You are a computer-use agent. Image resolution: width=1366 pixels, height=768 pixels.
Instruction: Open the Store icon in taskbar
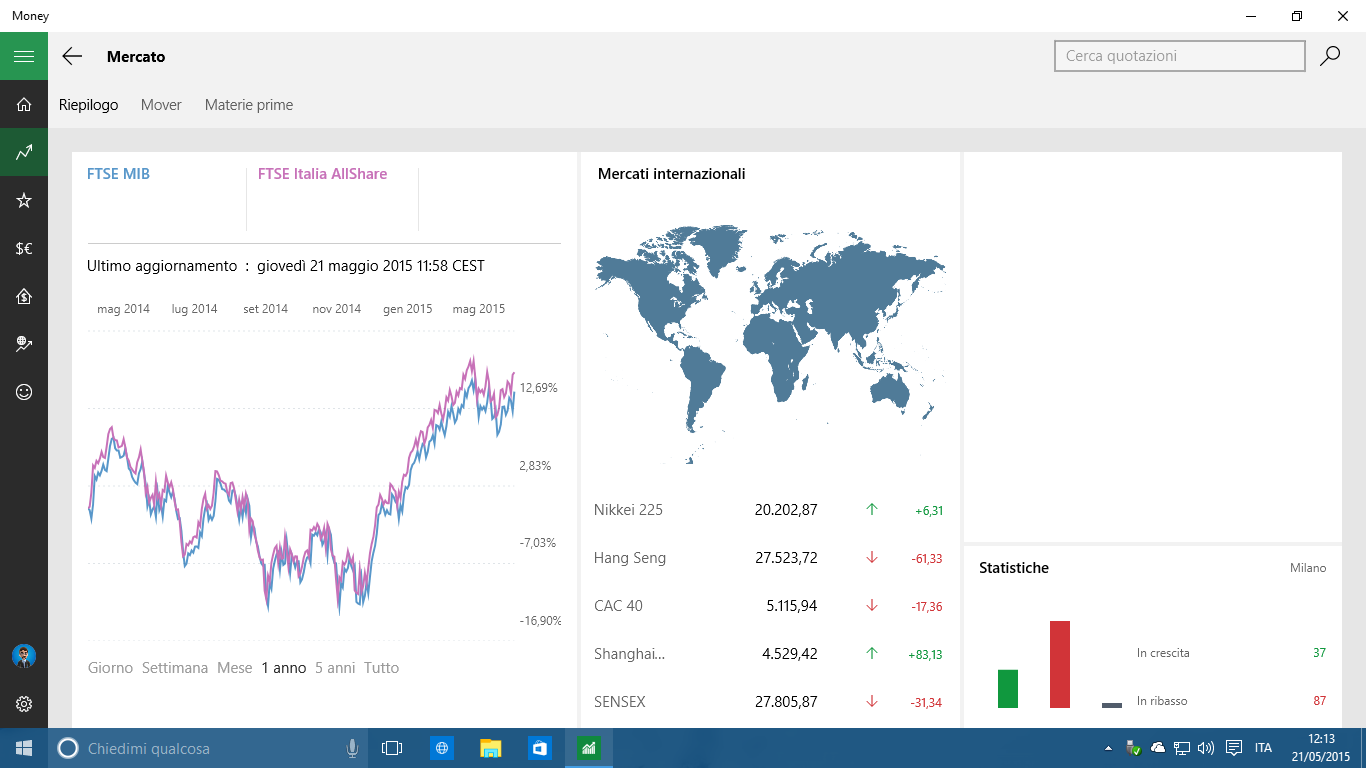(540, 748)
